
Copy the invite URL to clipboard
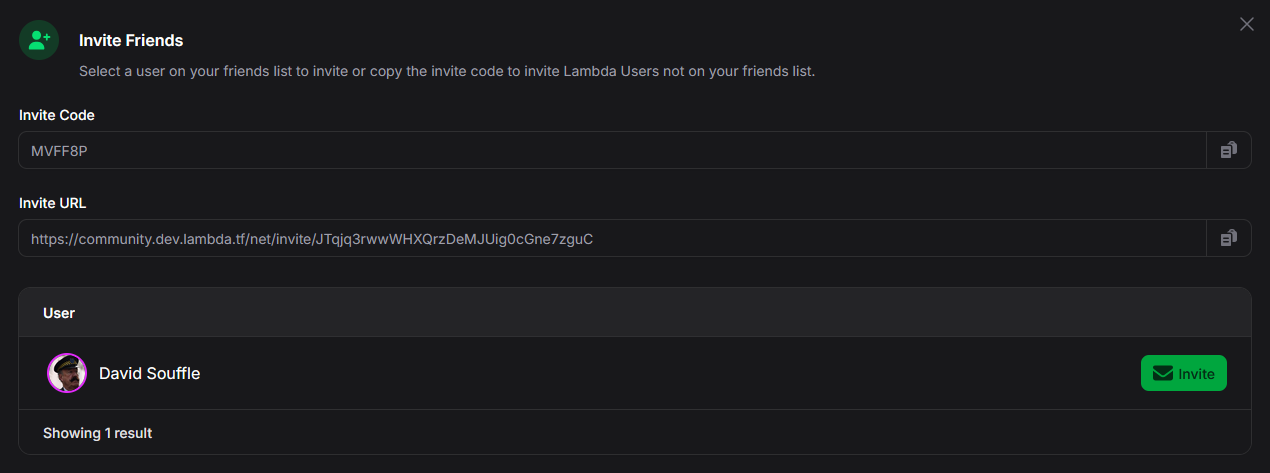click(x=1228, y=238)
